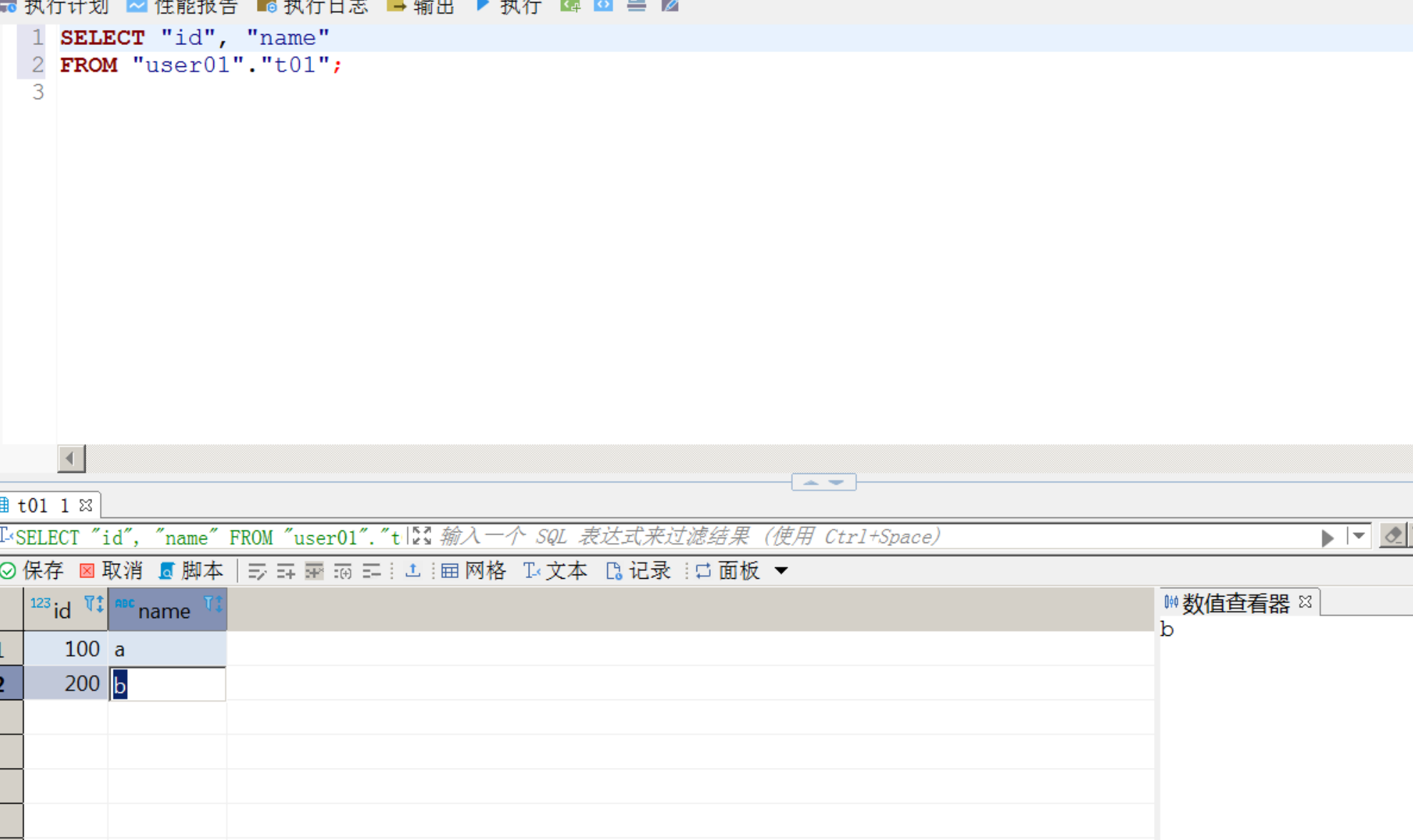Open filter history dropdown arrow

pyautogui.click(x=1359, y=535)
